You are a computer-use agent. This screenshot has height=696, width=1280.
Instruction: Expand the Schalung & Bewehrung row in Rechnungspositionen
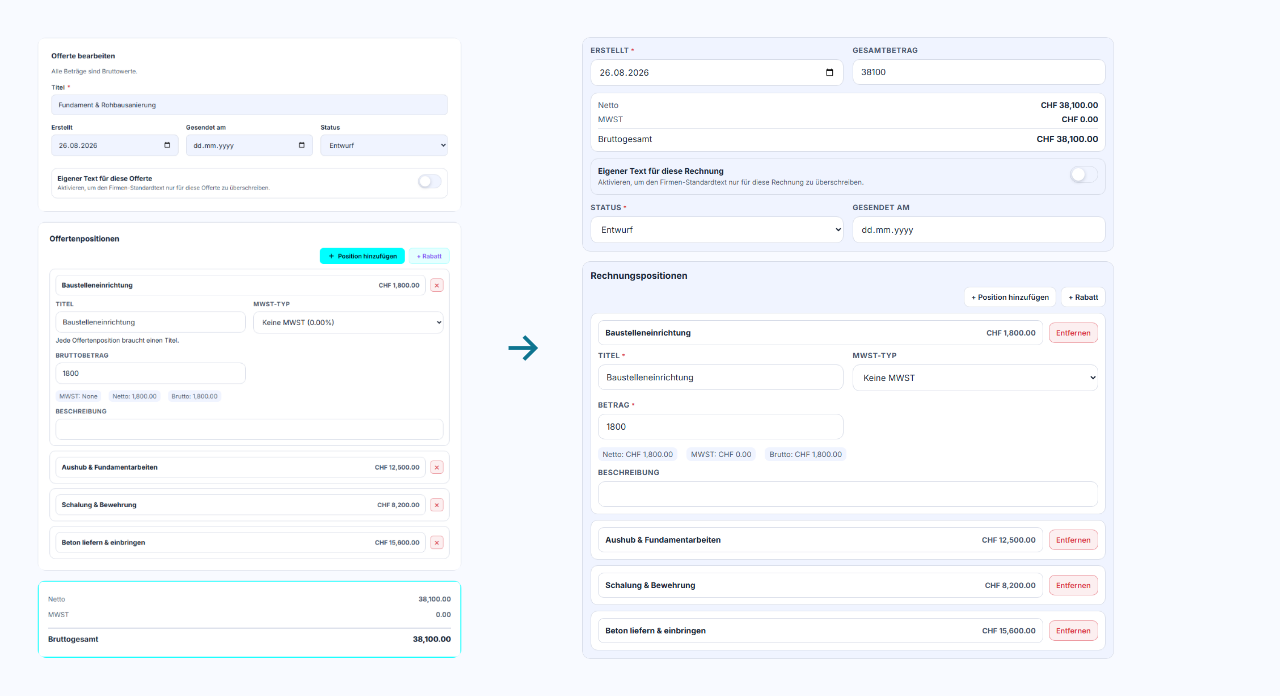point(820,585)
